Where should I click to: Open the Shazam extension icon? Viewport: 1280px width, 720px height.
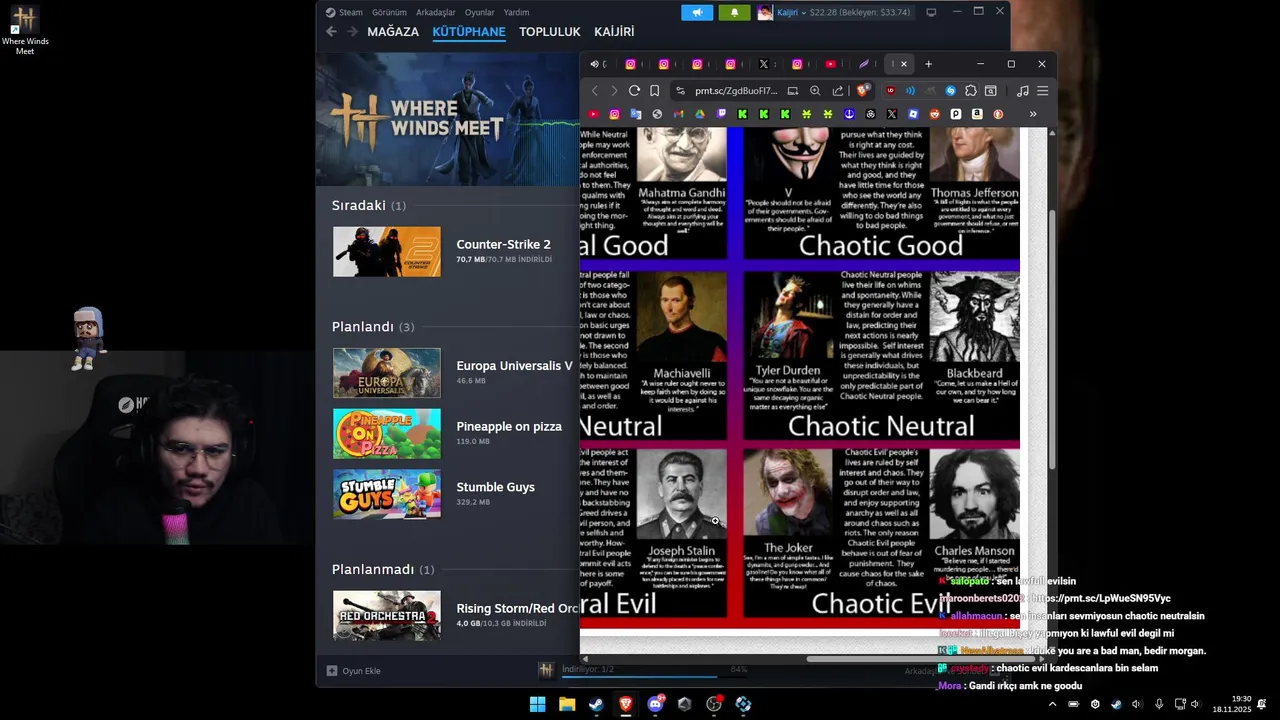click(x=950, y=91)
